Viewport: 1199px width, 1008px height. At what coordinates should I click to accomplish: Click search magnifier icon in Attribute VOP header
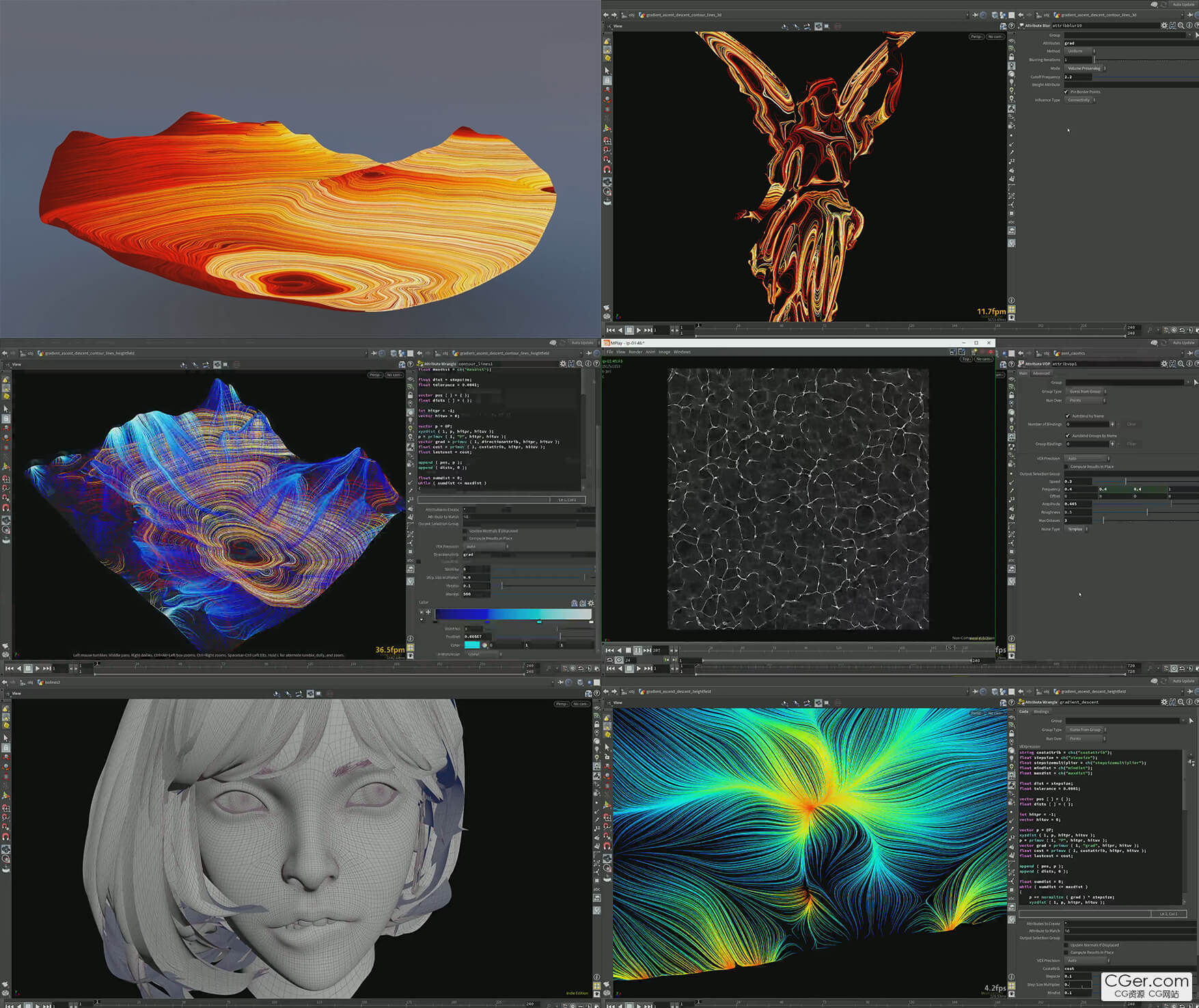tap(1181, 364)
